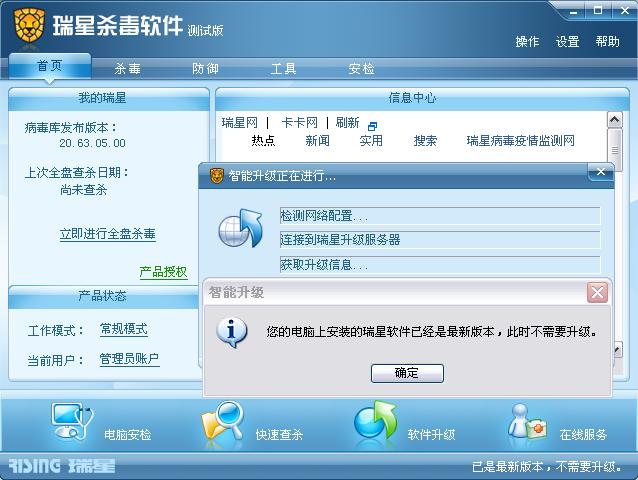
Task: Select the 热点 info tab
Action: click(263, 141)
